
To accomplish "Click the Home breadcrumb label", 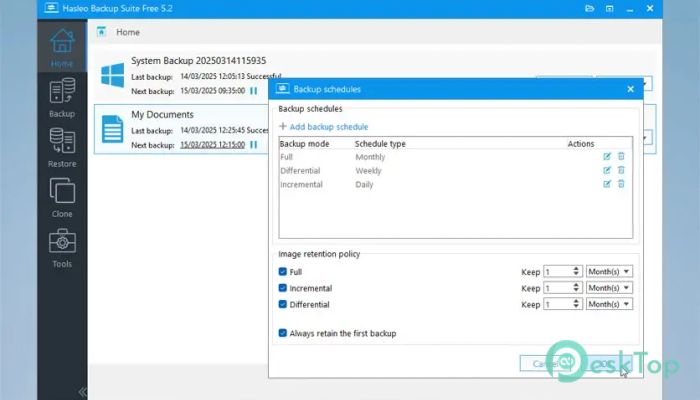I will pyautogui.click(x=128, y=32).
